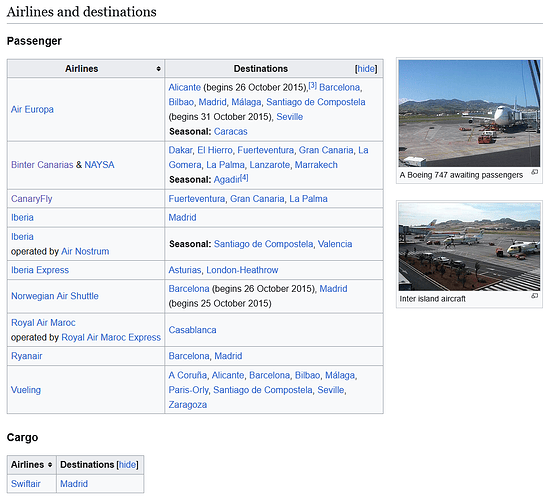Open the Vueling airline link
Image resolution: width=552 pixels, height=500 pixels.
pyautogui.click(x=26, y=390)
